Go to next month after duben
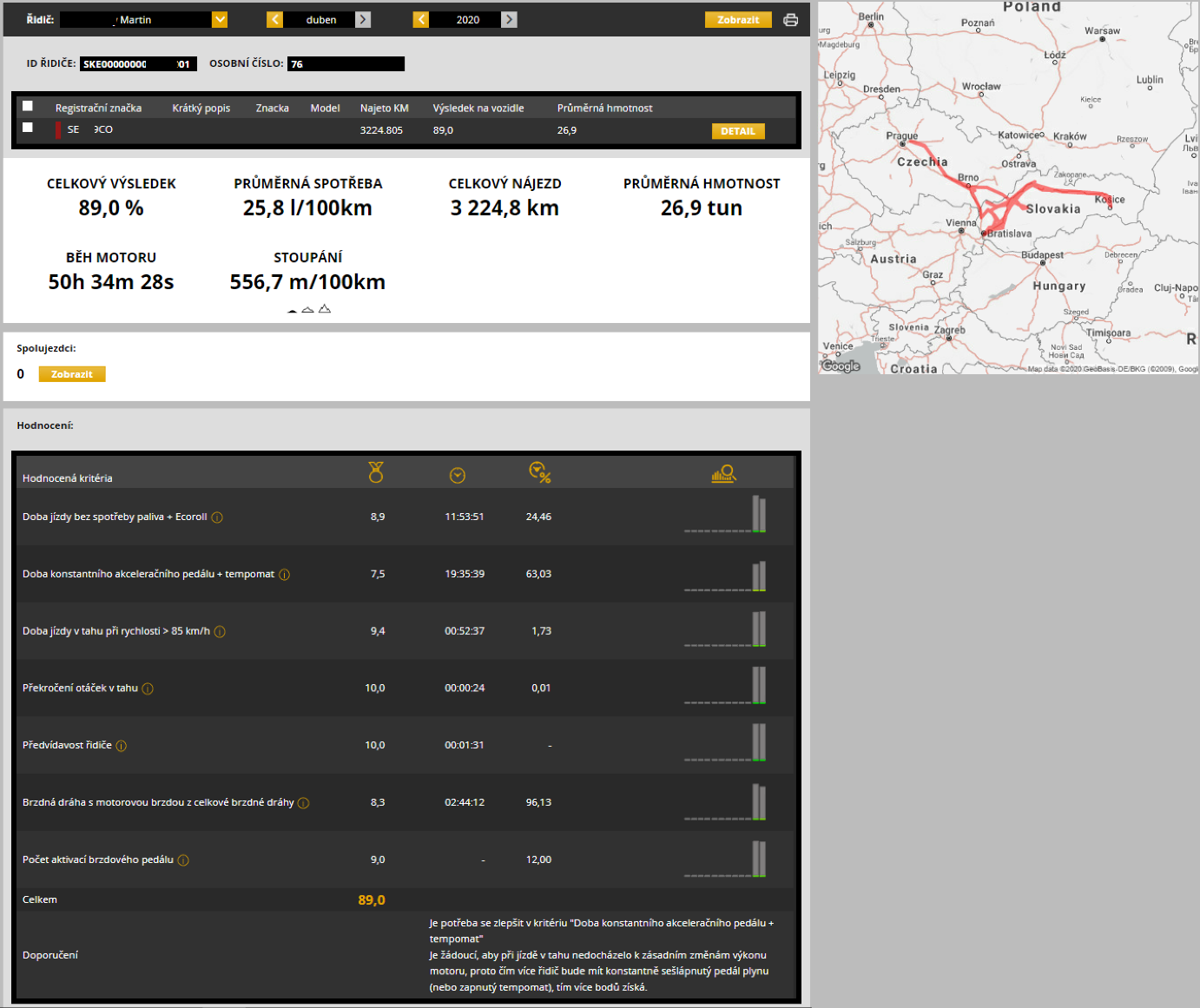This screenshot has height=1008, width=1200. click(363, 20)
